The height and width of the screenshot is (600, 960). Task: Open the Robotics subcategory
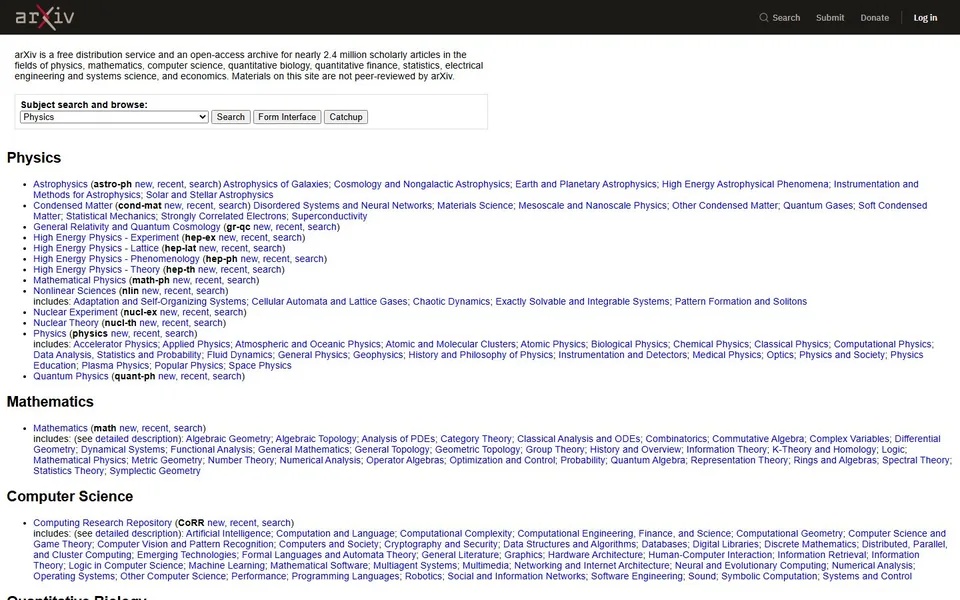(x=423, y=576)
